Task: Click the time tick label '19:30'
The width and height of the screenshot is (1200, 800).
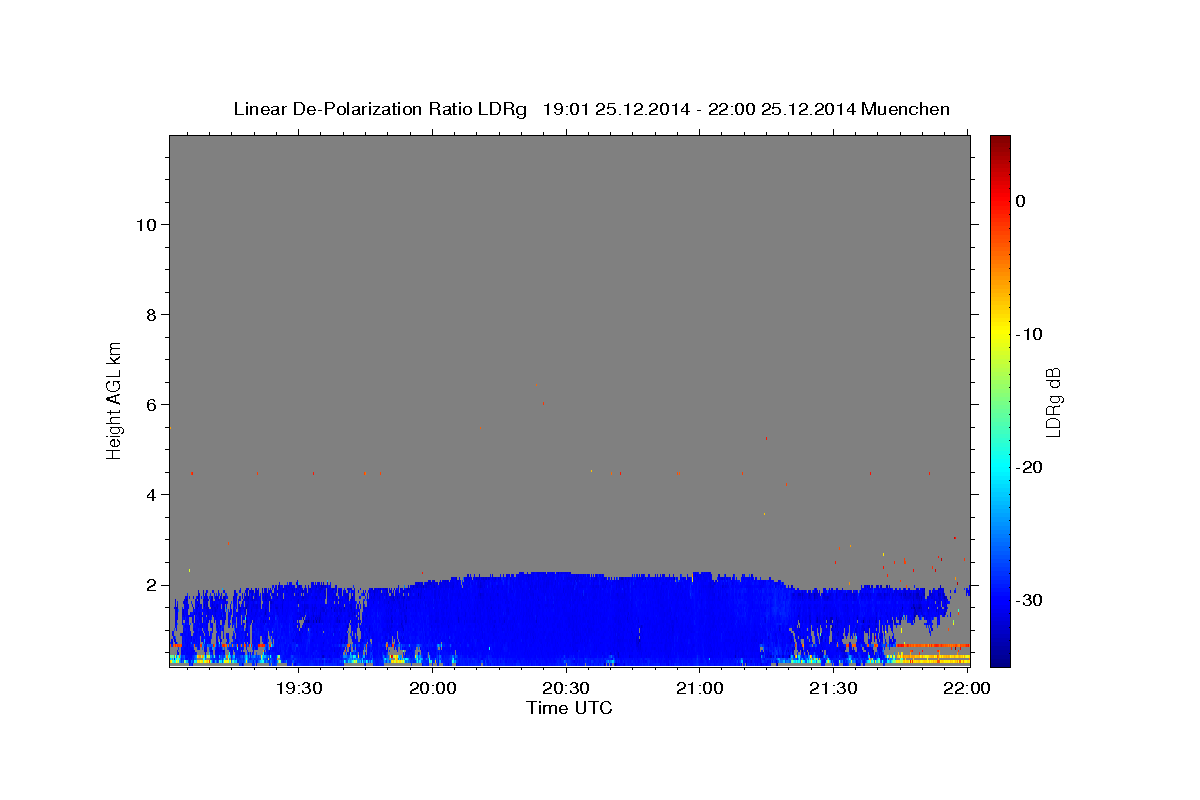Action: point(299,688)
